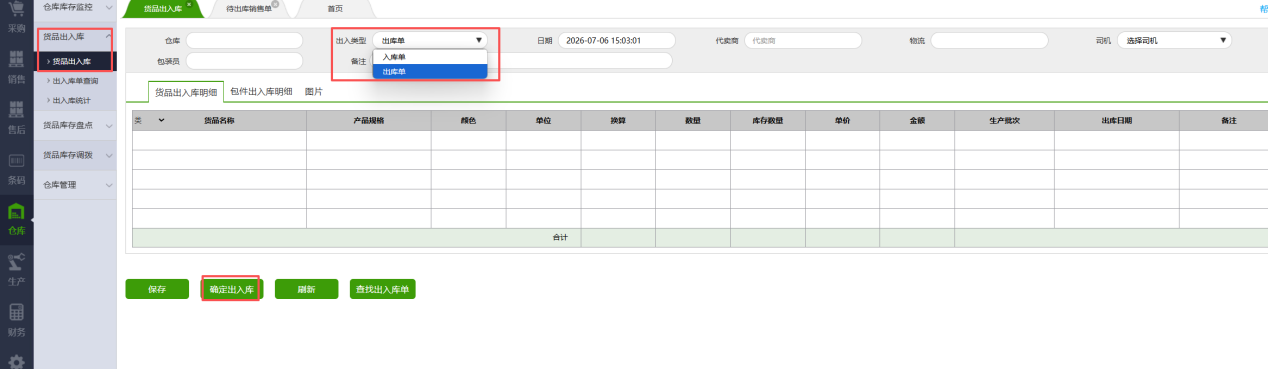
Task: Click the 单位 column header
Action: click(x=543, y=120)
